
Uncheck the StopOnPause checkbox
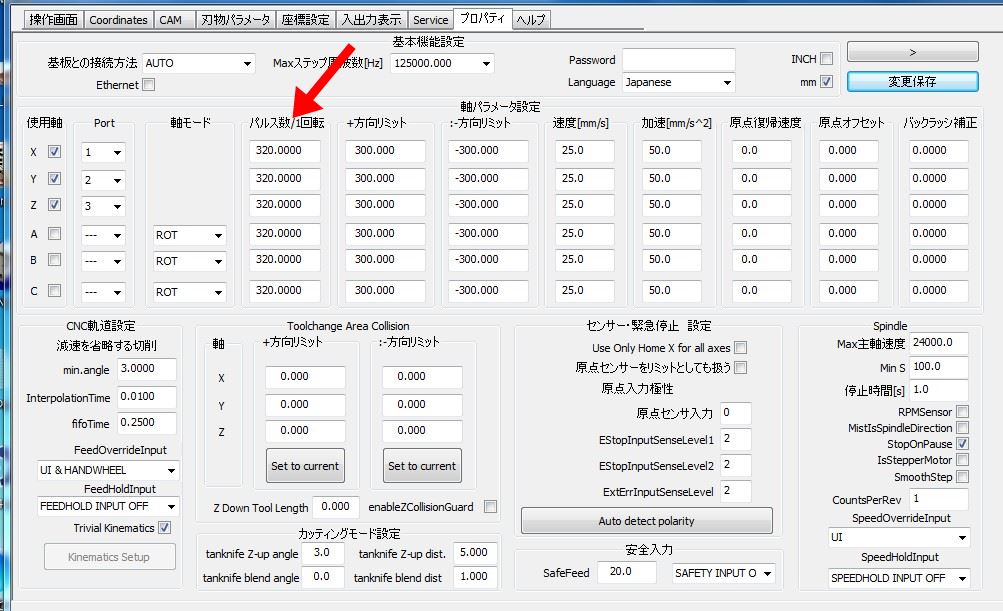point(962,444)
